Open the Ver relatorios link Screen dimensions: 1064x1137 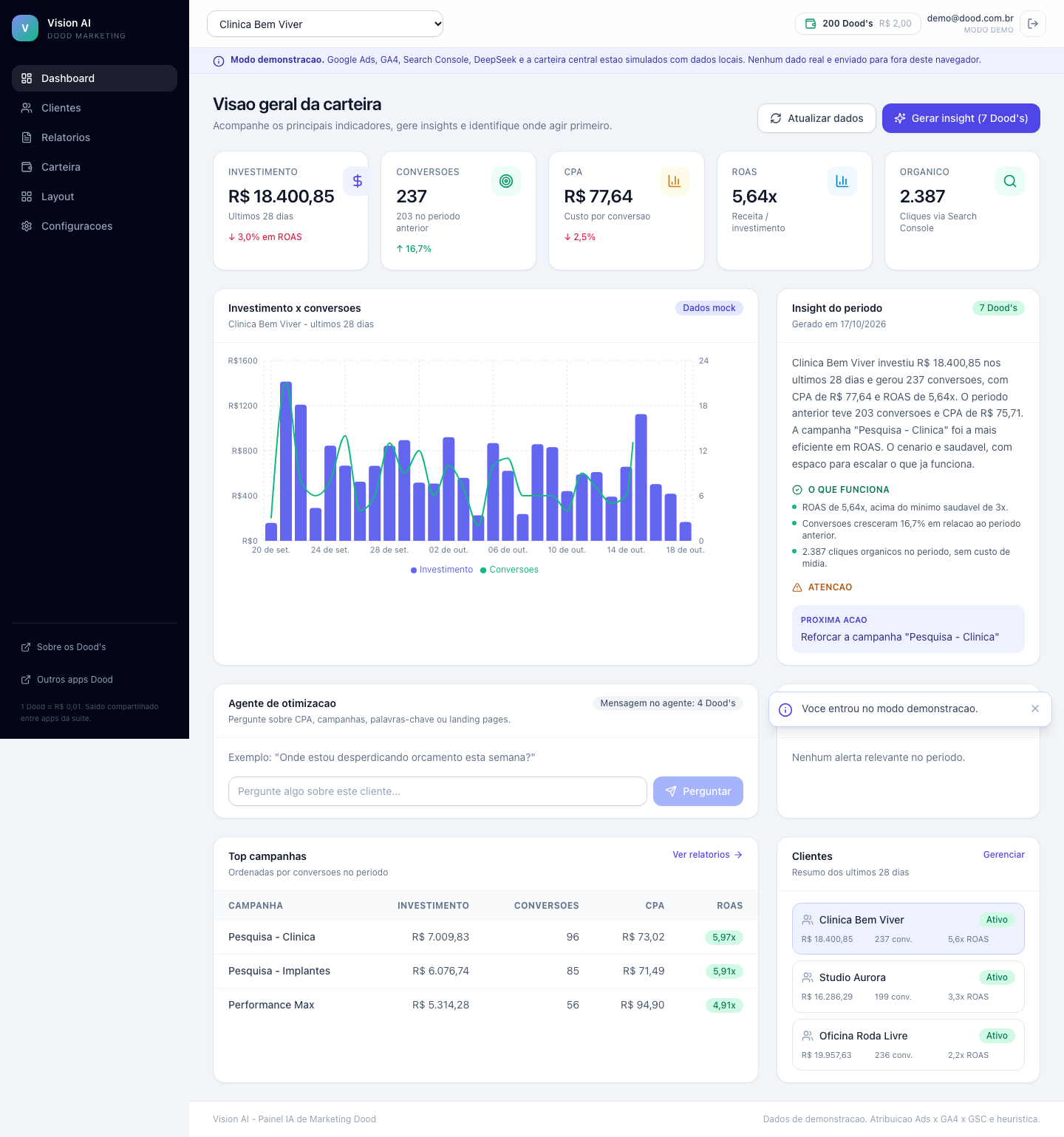point(707,855)
